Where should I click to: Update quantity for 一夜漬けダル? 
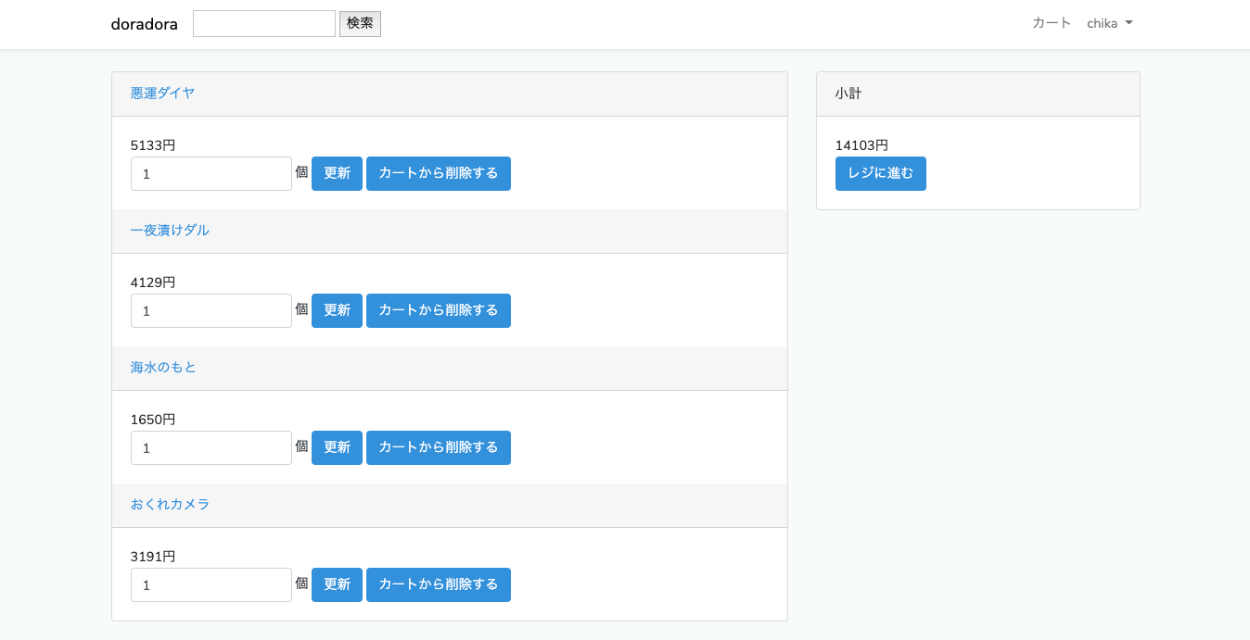coord(337,311)
